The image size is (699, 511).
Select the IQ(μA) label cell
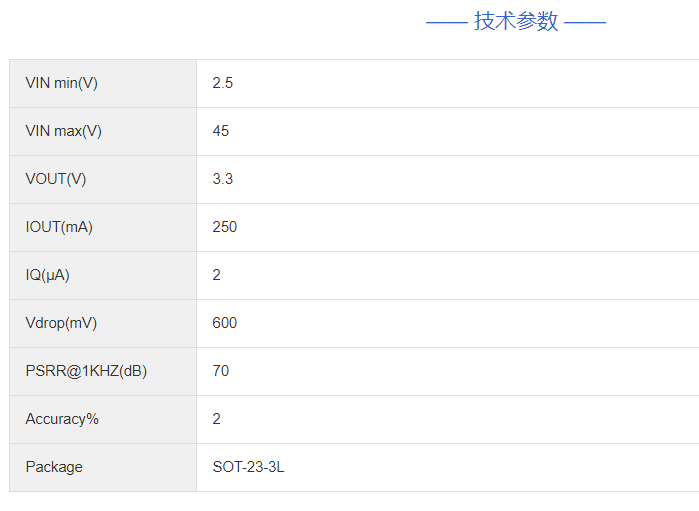(48, 275)
